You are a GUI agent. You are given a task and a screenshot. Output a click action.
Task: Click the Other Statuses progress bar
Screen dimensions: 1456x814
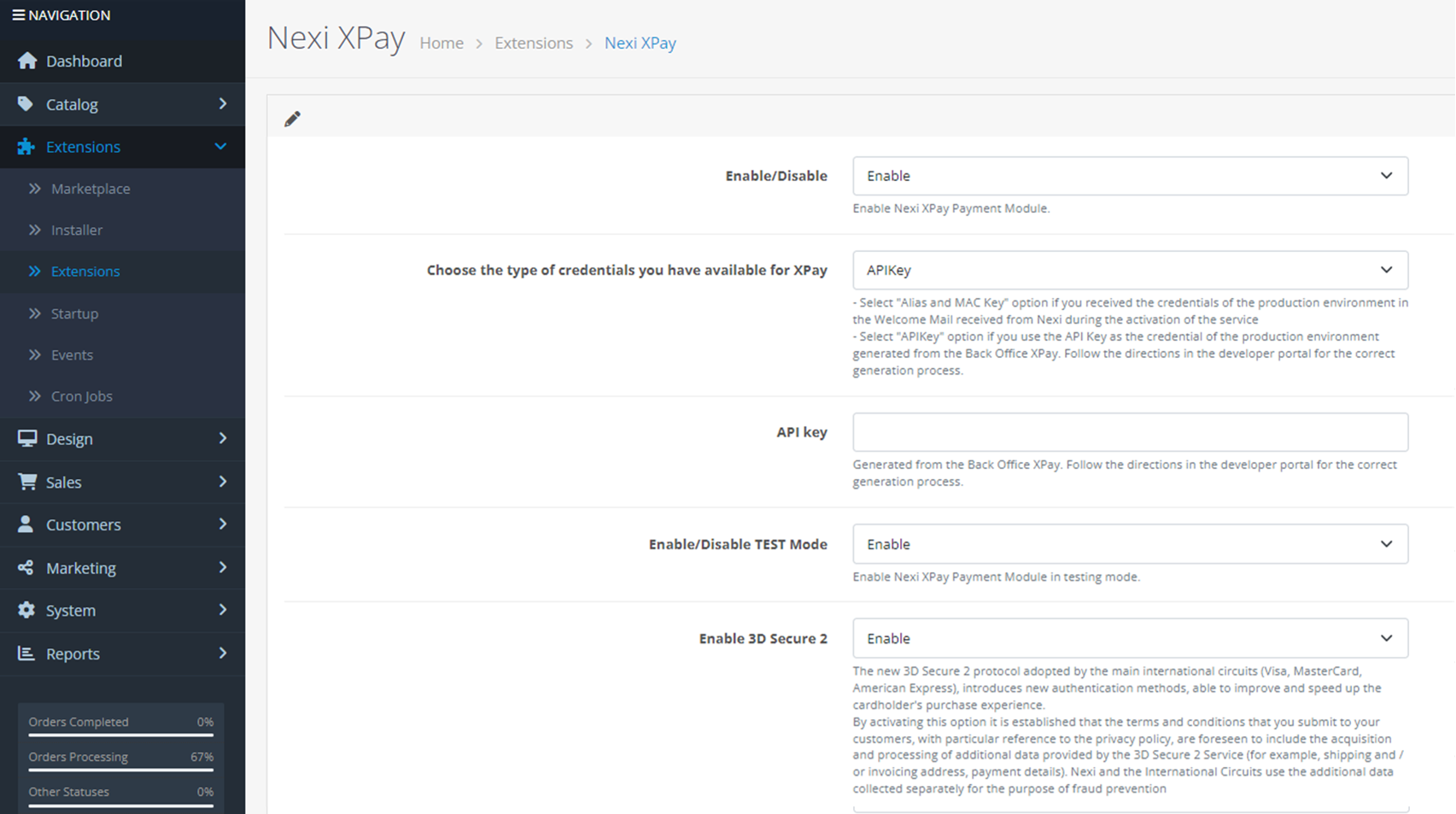click(120, 804)
